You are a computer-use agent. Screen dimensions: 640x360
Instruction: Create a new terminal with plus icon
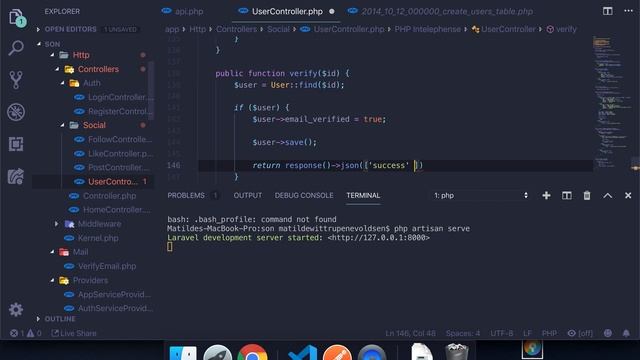click(546, 196)
